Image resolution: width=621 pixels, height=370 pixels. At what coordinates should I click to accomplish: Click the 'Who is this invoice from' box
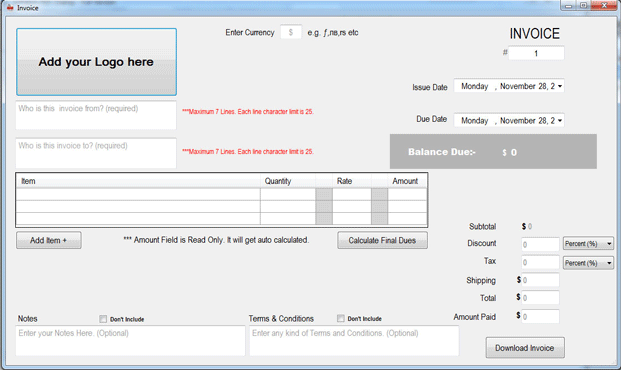point(96,115)
